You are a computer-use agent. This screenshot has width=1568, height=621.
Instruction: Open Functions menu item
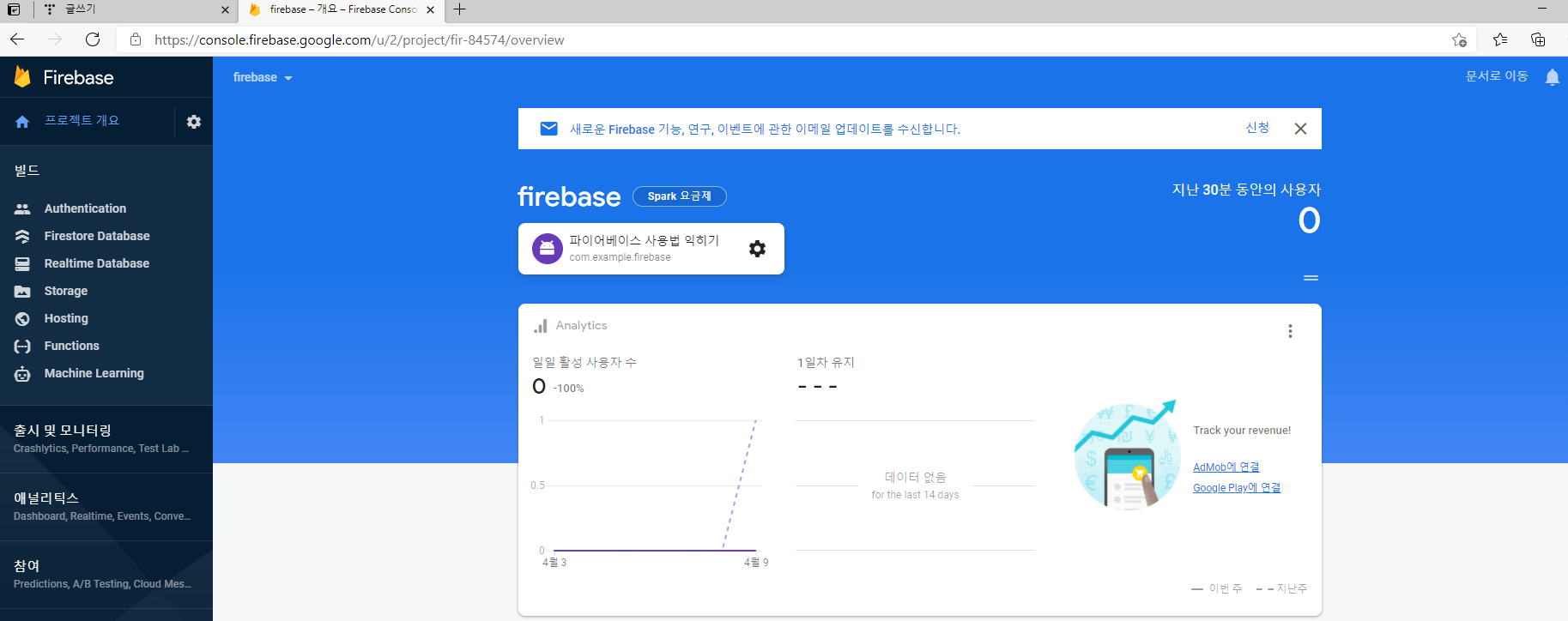tap(106, 346)
